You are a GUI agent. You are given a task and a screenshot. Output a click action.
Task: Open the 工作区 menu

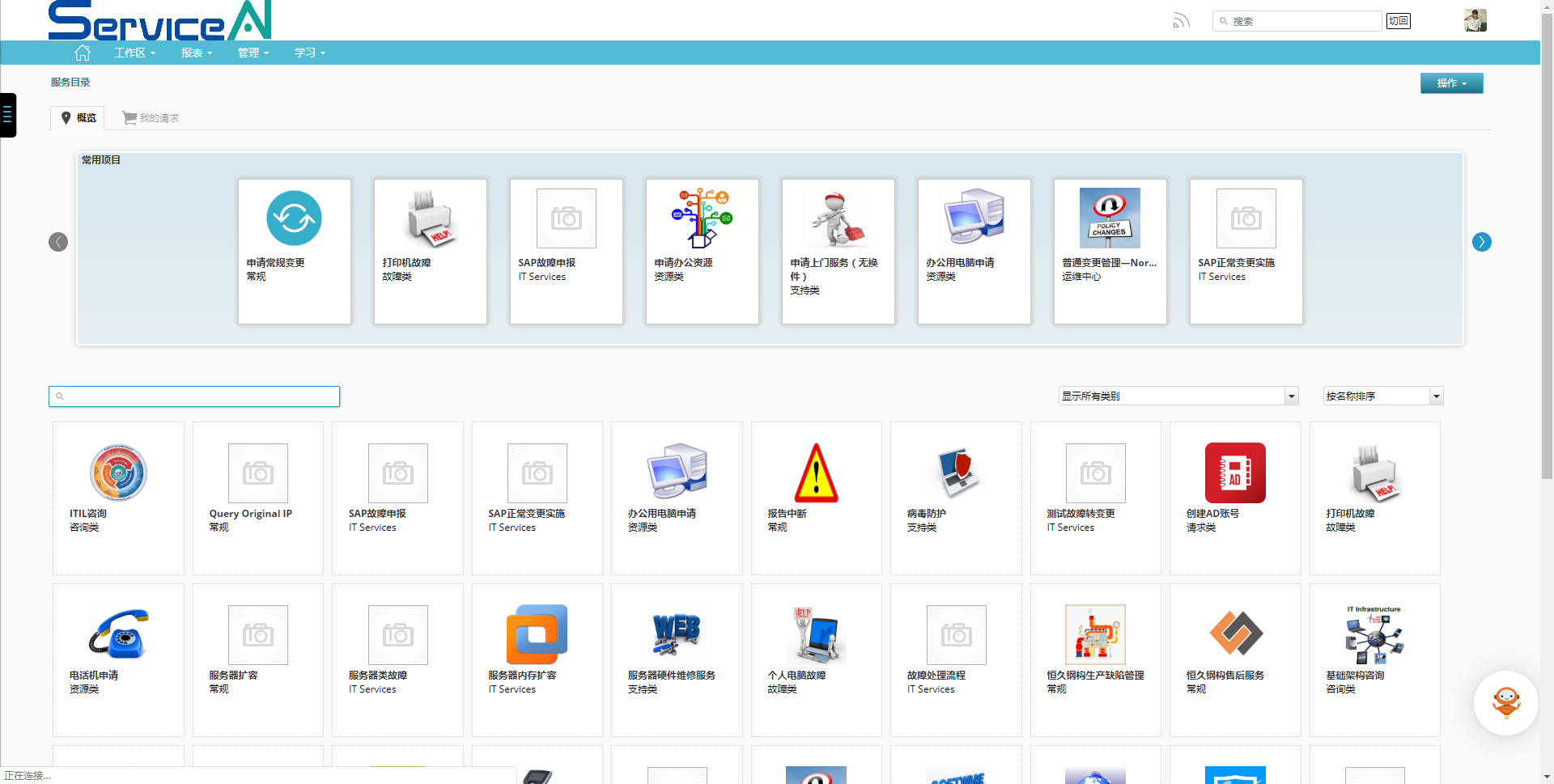[x=134, y=53]
